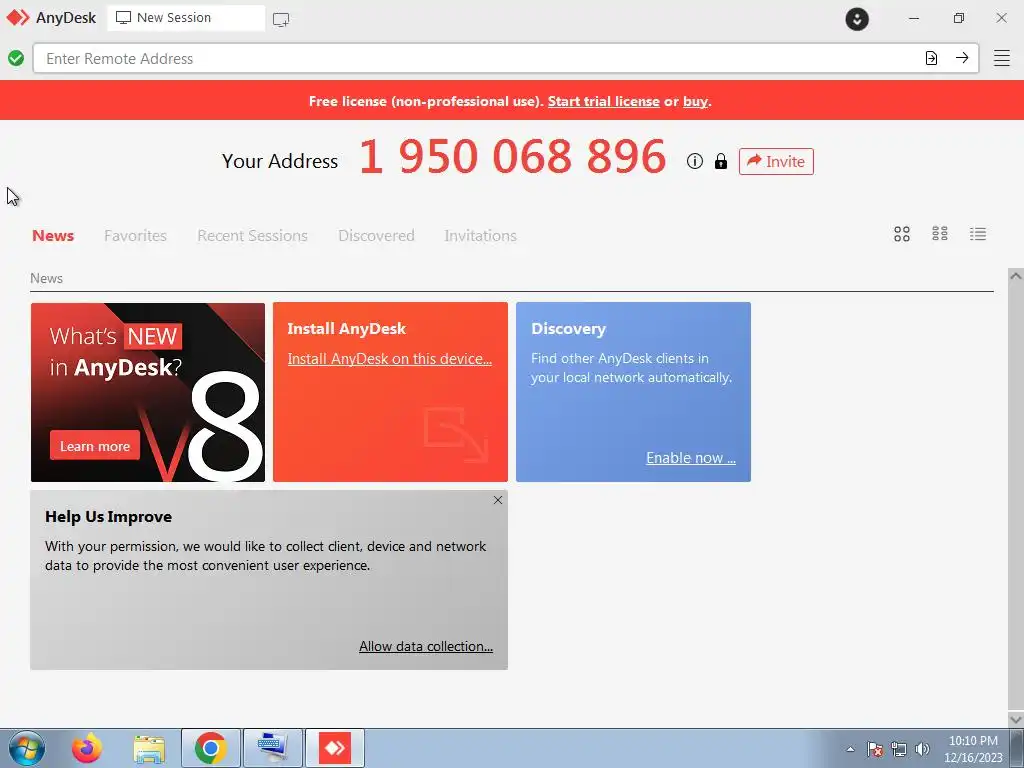Open the Explorer folder in taskbar

tap(149, 748)
